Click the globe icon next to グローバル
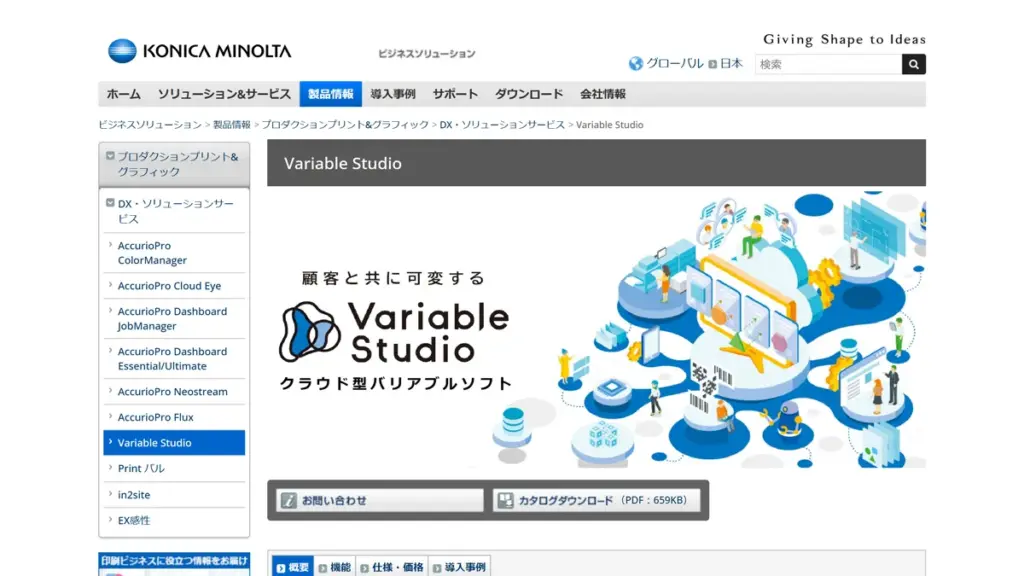 coord(636,62)
